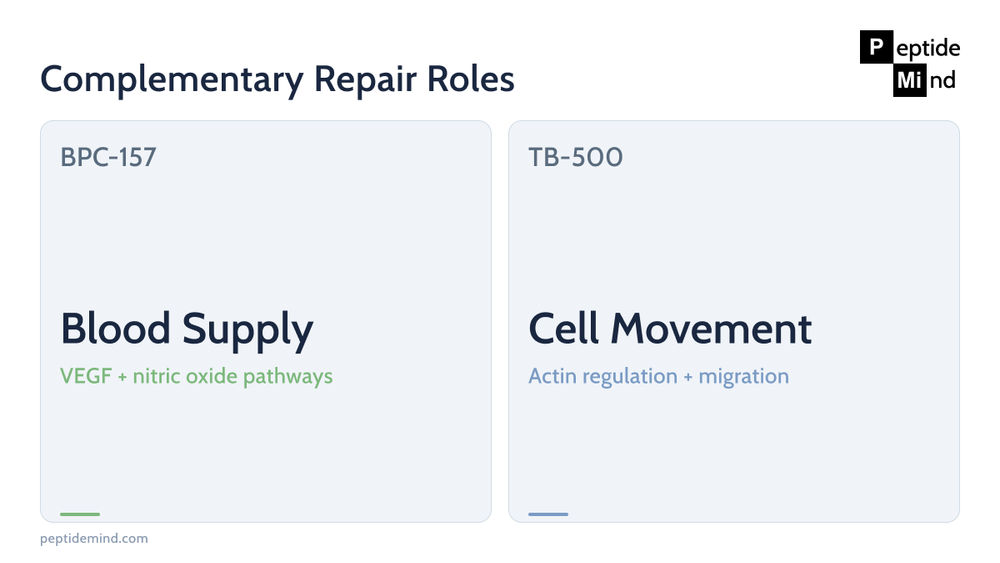Select the Cell Movement heading

(670, 330)
